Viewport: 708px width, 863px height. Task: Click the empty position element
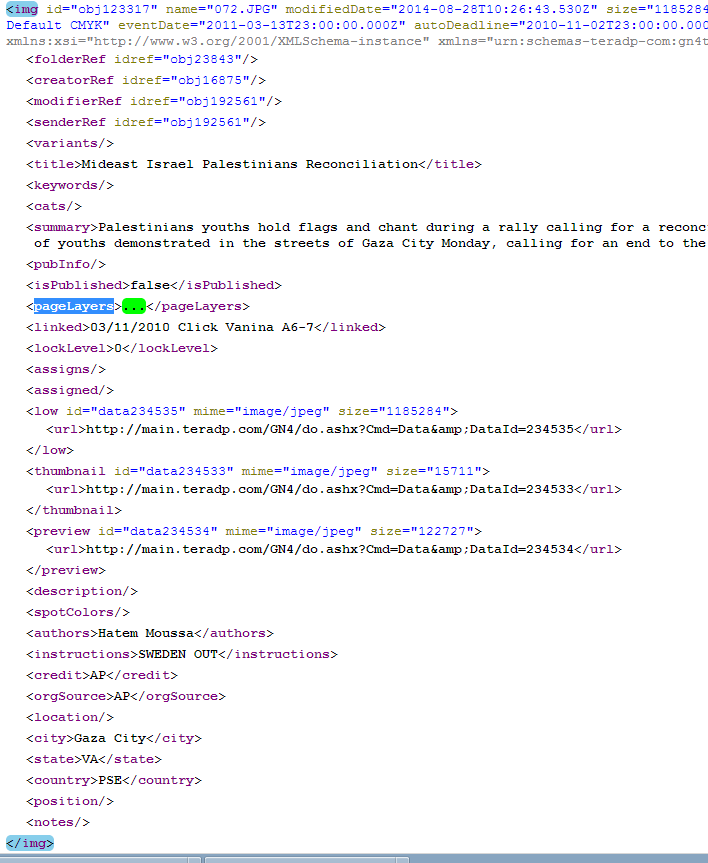70,801
